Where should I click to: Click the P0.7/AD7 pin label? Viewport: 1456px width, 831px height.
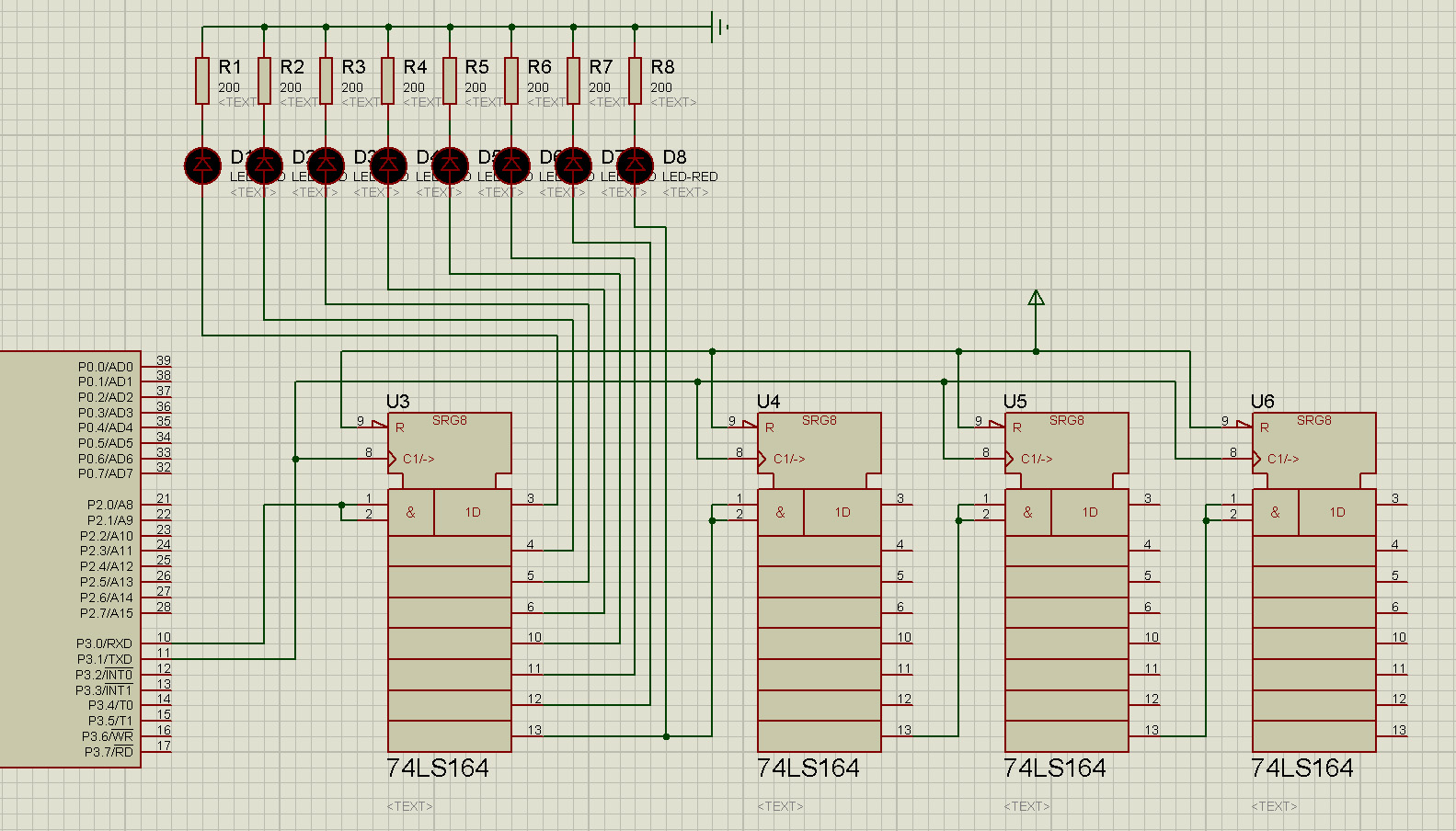point(106,473)
